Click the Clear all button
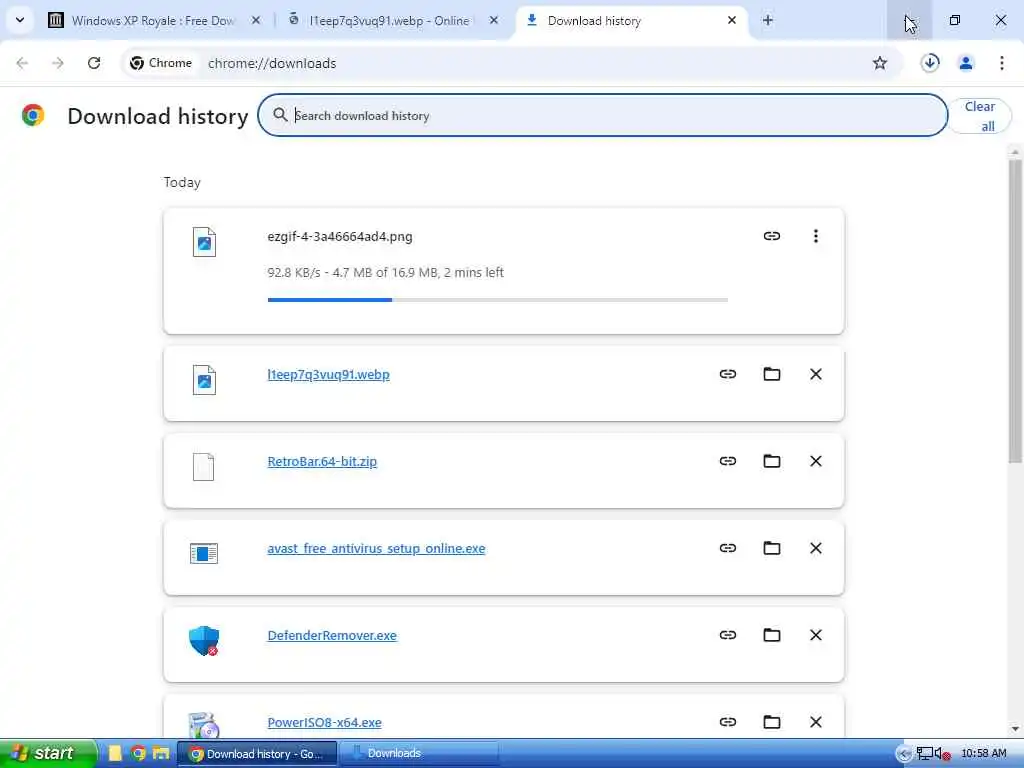 (980, 116)
